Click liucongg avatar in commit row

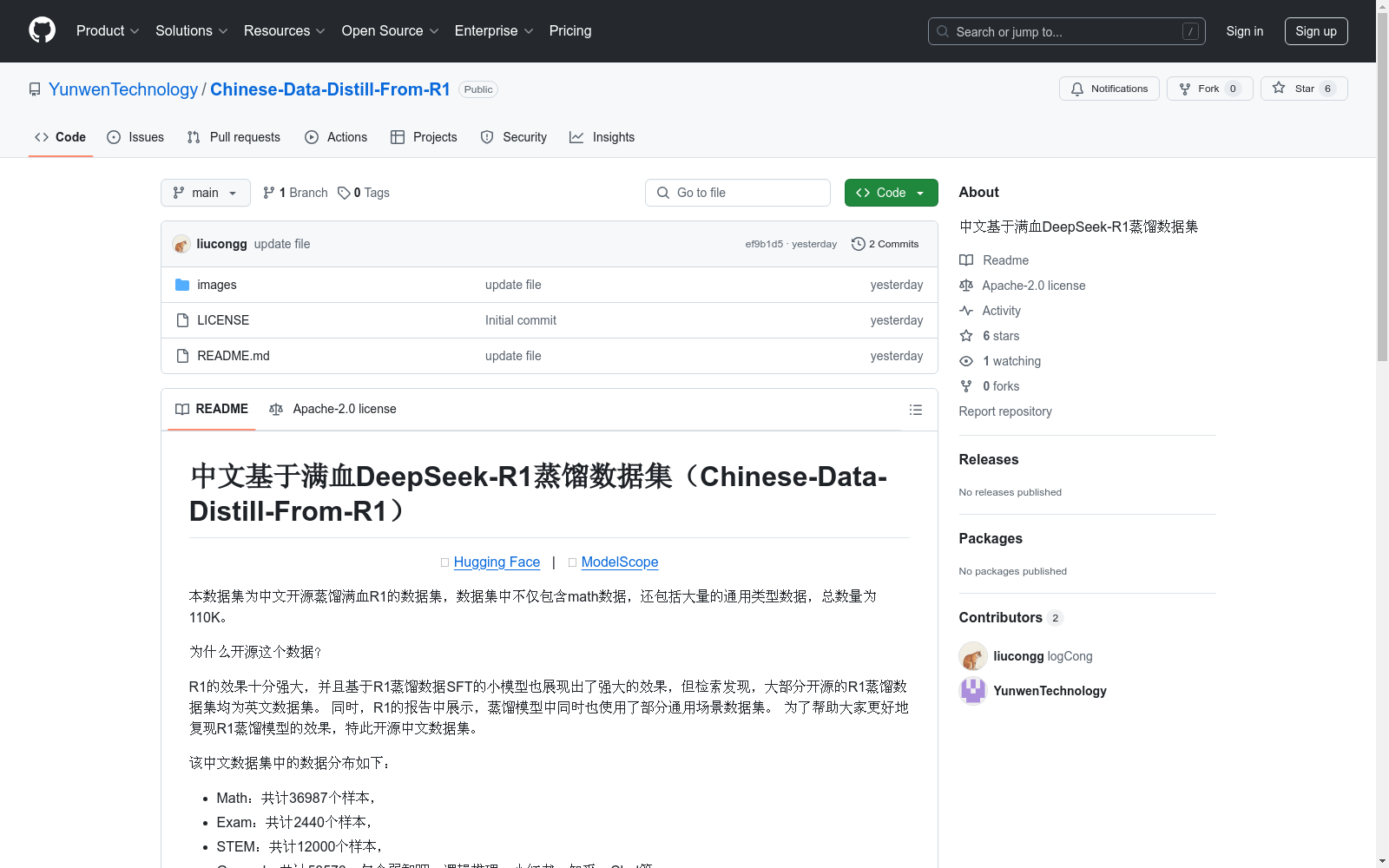point(181,244)
